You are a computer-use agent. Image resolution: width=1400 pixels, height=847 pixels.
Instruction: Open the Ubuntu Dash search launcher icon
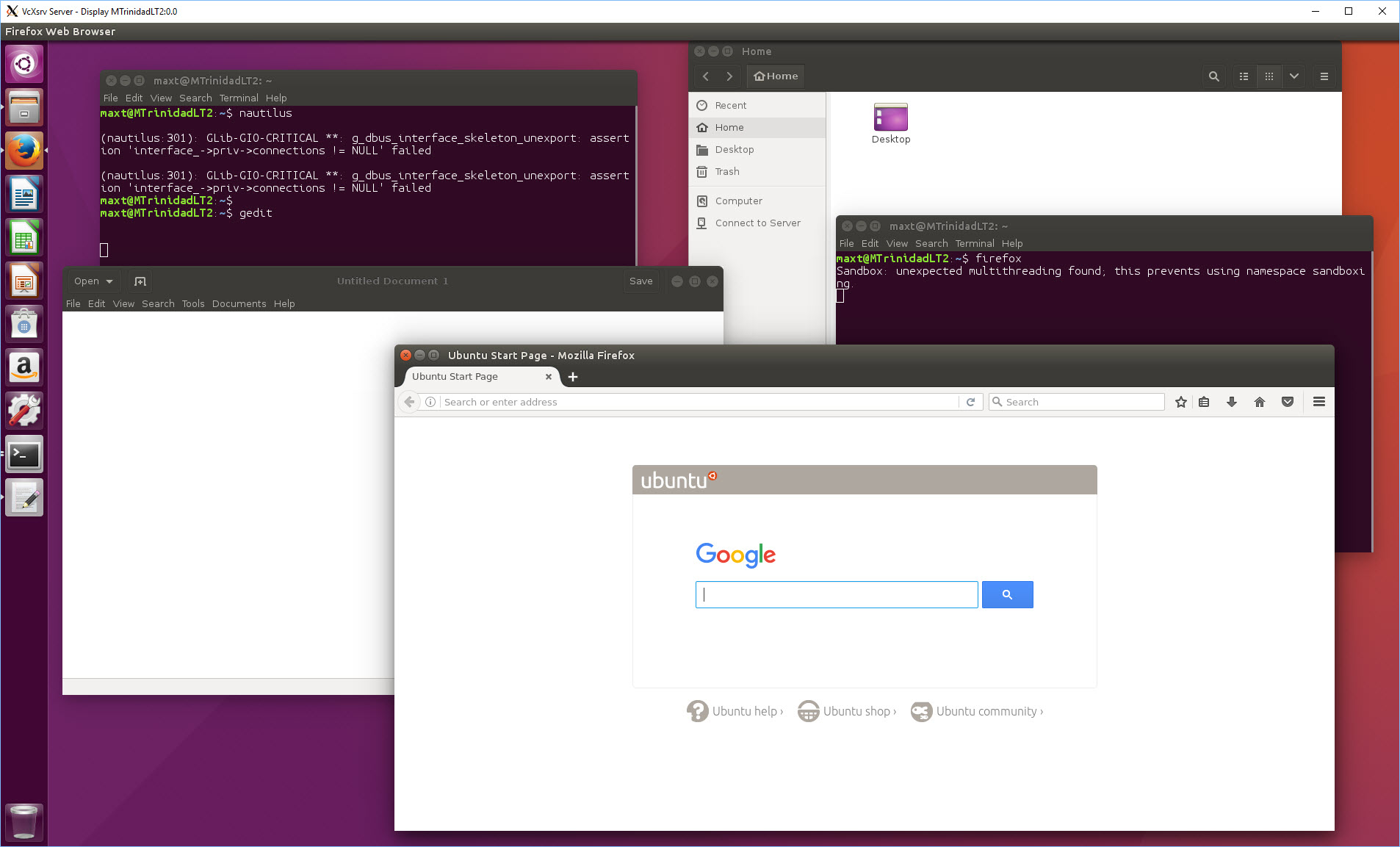coord(24,64)
